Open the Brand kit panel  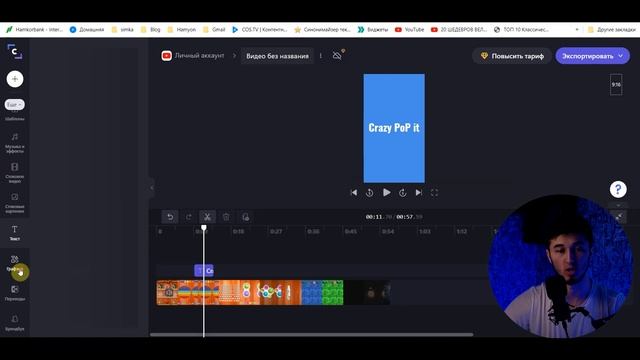(15, 323)
